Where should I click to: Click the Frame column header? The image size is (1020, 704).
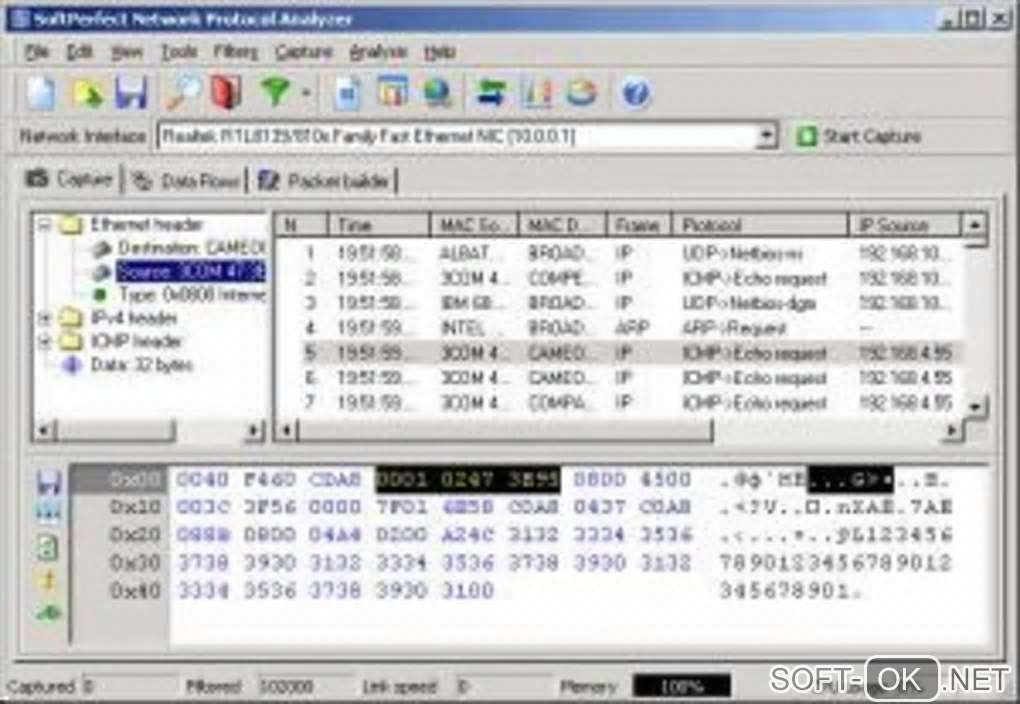(x=639, y=225)
